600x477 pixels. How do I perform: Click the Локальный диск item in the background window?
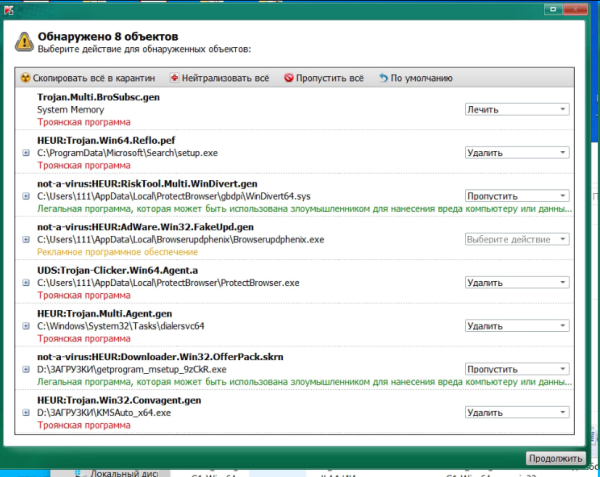pos(124,474)
